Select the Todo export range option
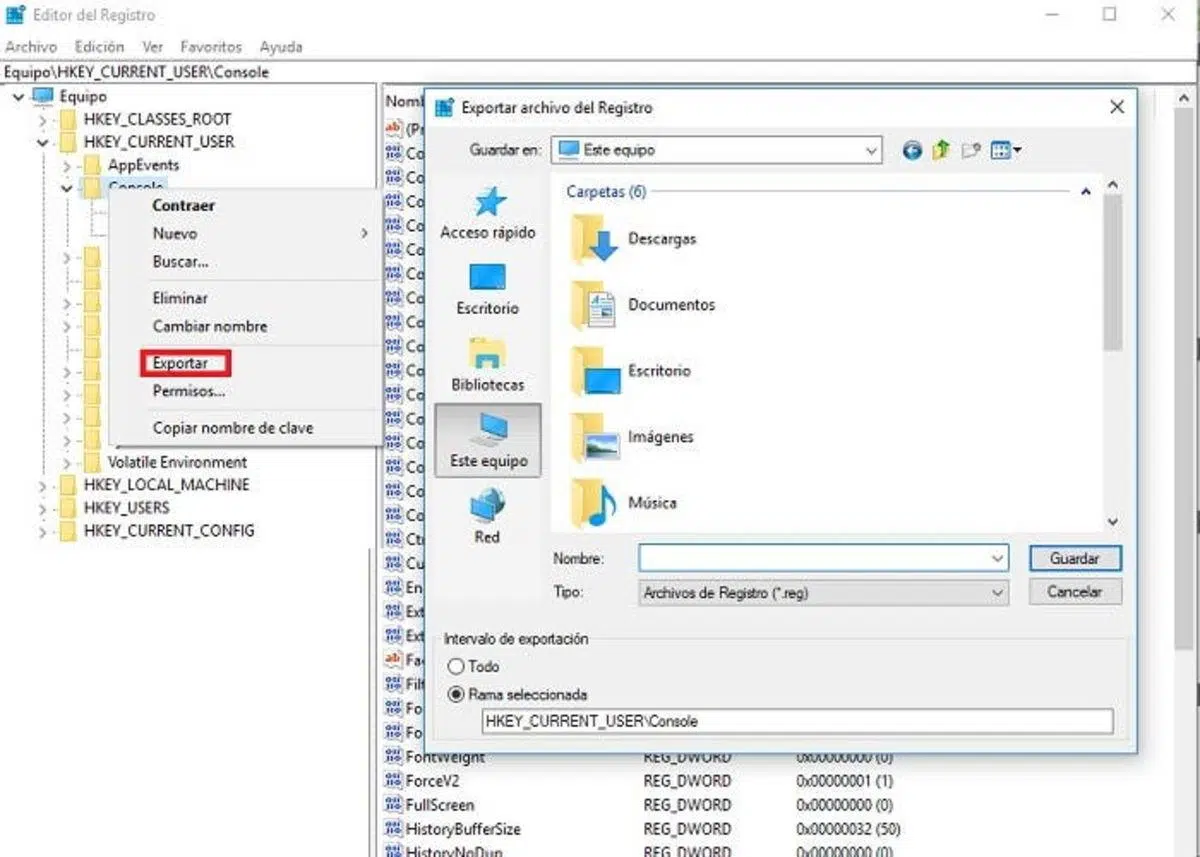This screenshot has width=1200, height=857. (x=457, y=666)
